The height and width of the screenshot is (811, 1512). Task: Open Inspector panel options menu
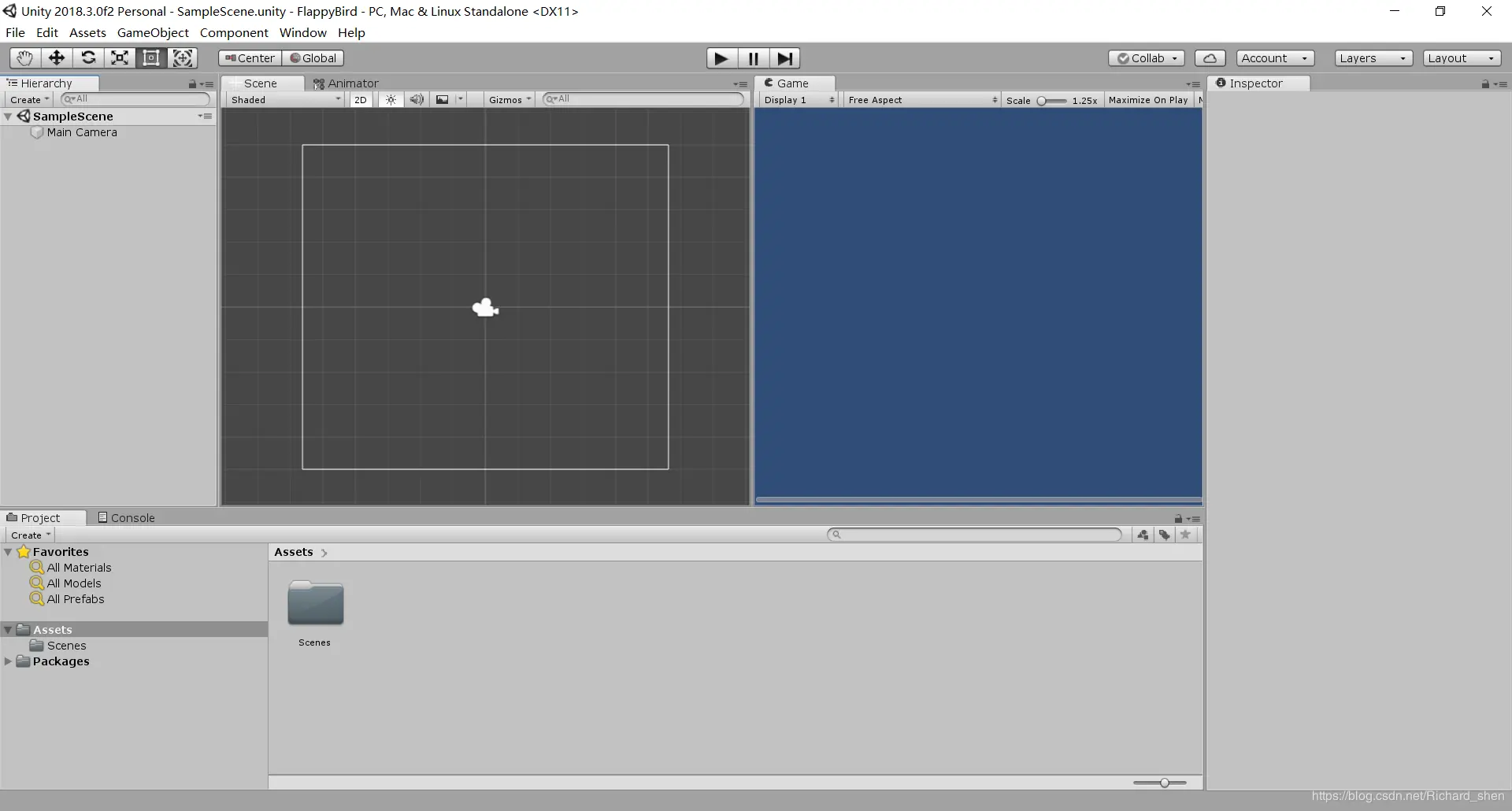pyautogui.click(x=1500, y=84)
